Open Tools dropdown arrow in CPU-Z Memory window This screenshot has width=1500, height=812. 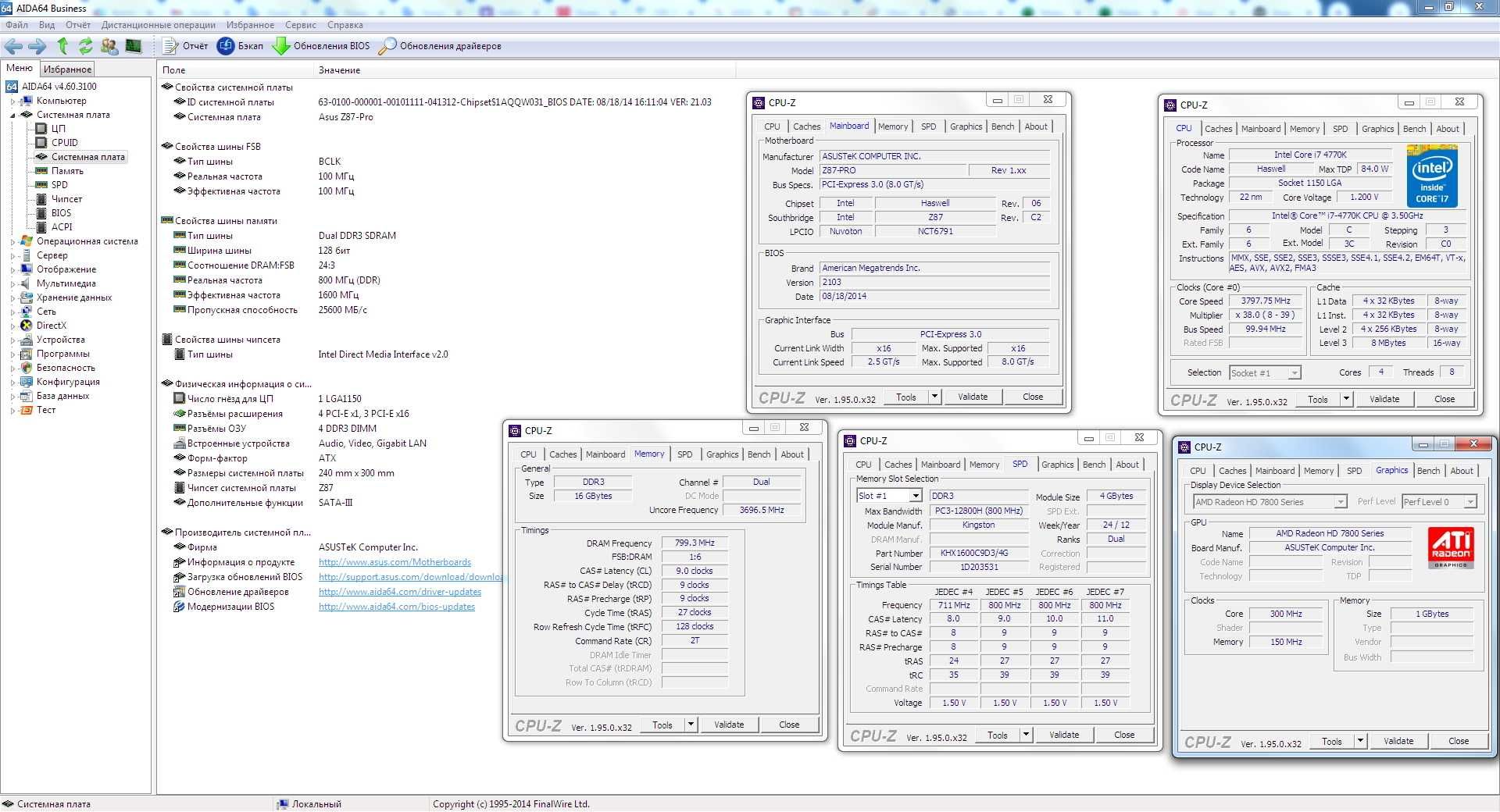point(691,725)
